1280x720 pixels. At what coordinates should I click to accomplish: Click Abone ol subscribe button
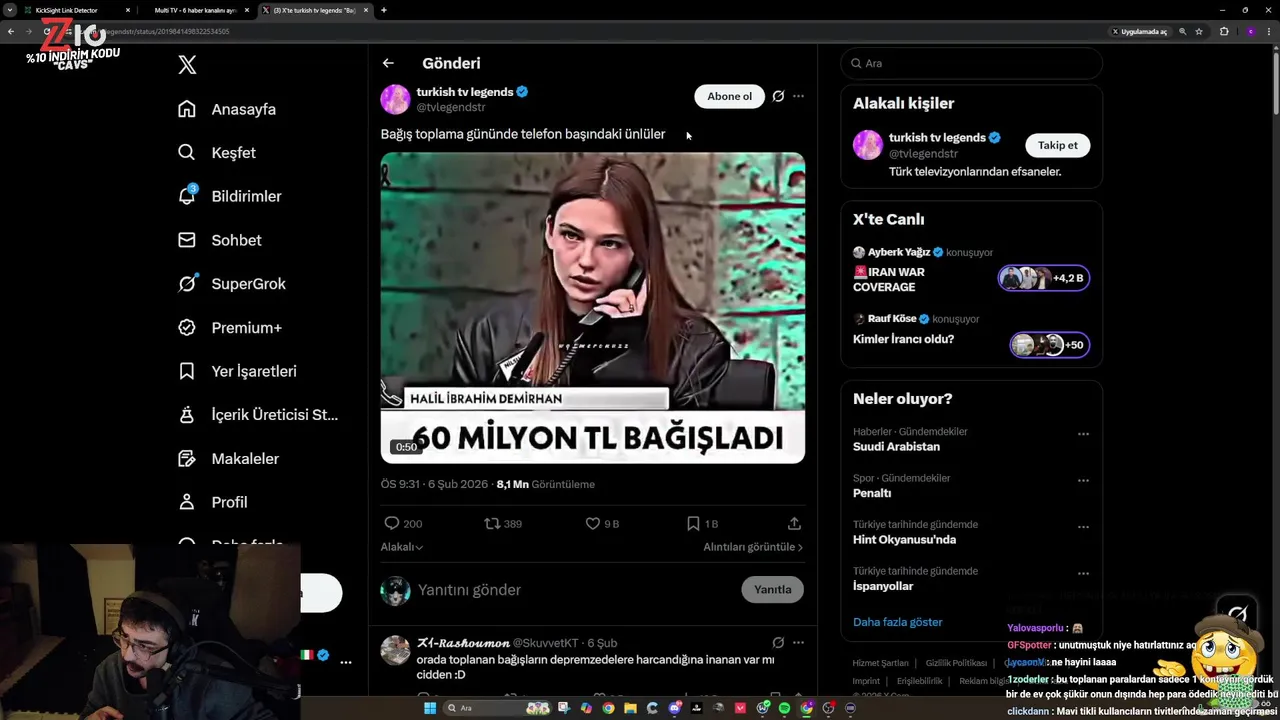pos(729,96)
